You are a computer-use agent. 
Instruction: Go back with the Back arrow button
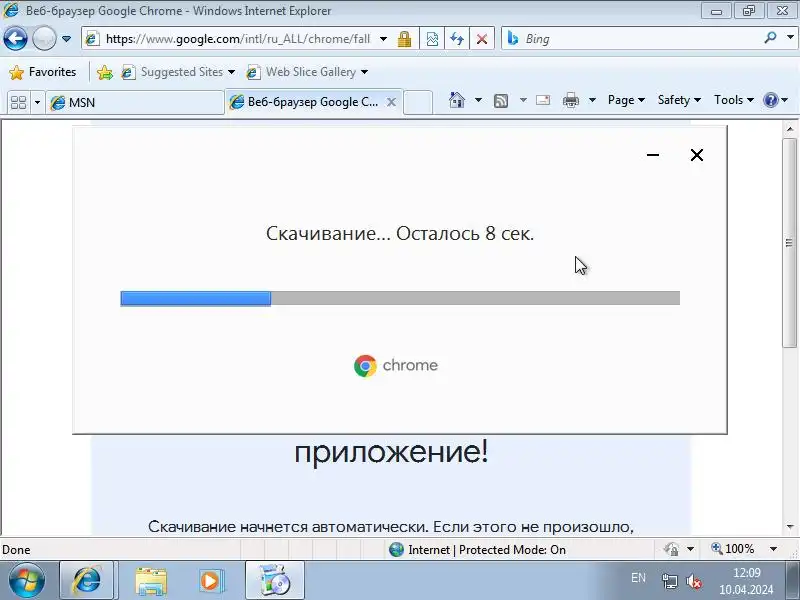[x=15, y=38]
